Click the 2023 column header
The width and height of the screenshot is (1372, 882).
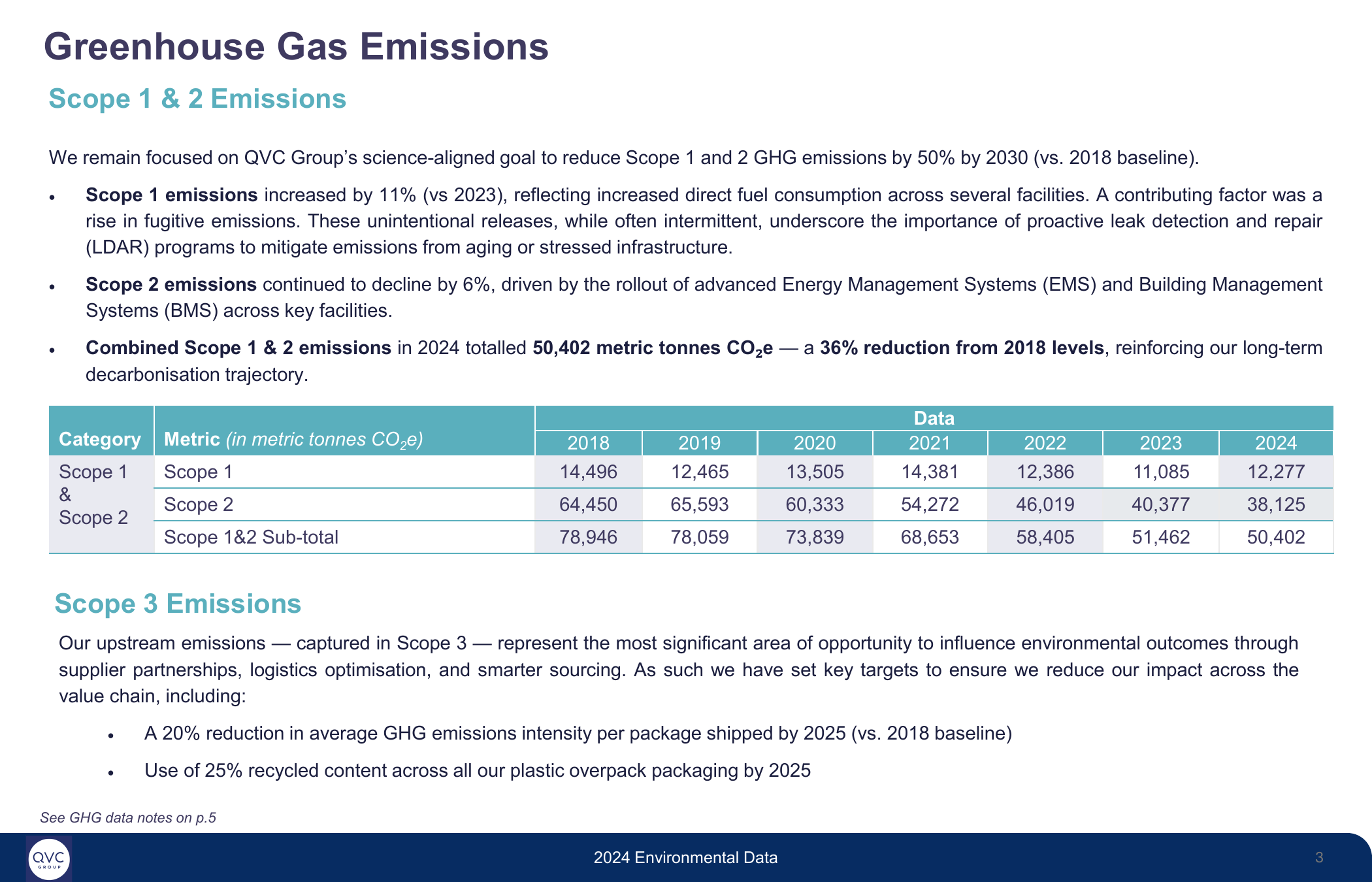pos(1160,443)
